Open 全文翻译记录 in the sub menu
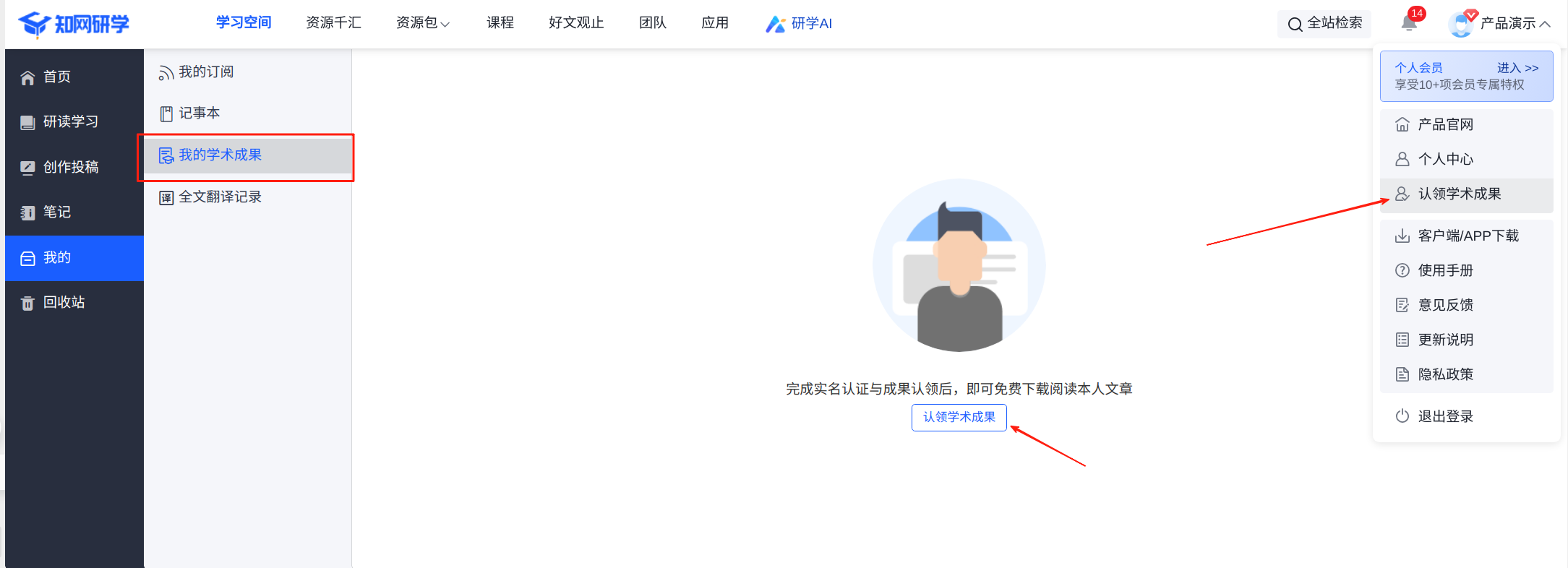This screenshot has height=568, width=1568. point(220,197)
